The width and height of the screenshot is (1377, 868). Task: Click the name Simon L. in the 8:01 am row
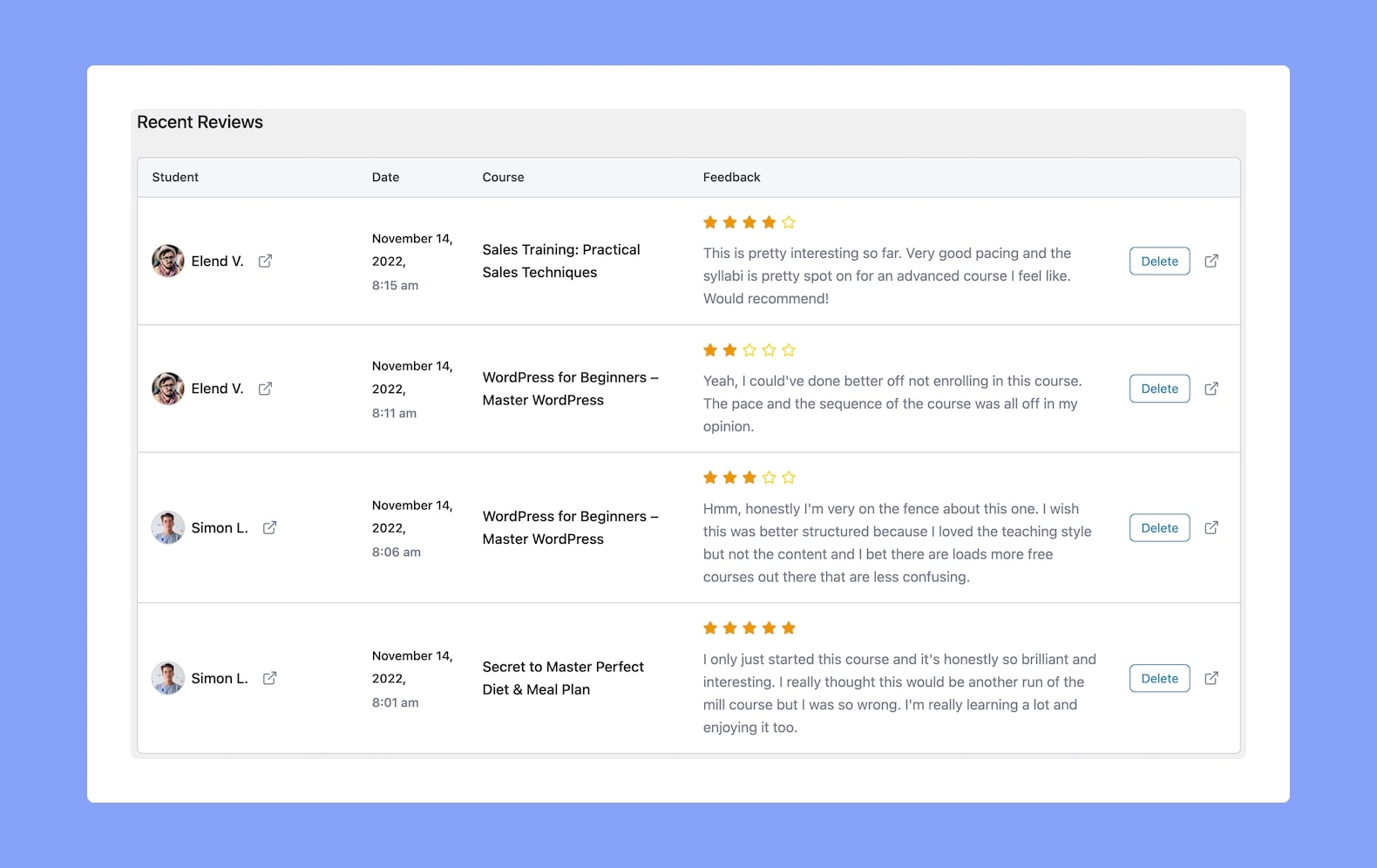220,678
